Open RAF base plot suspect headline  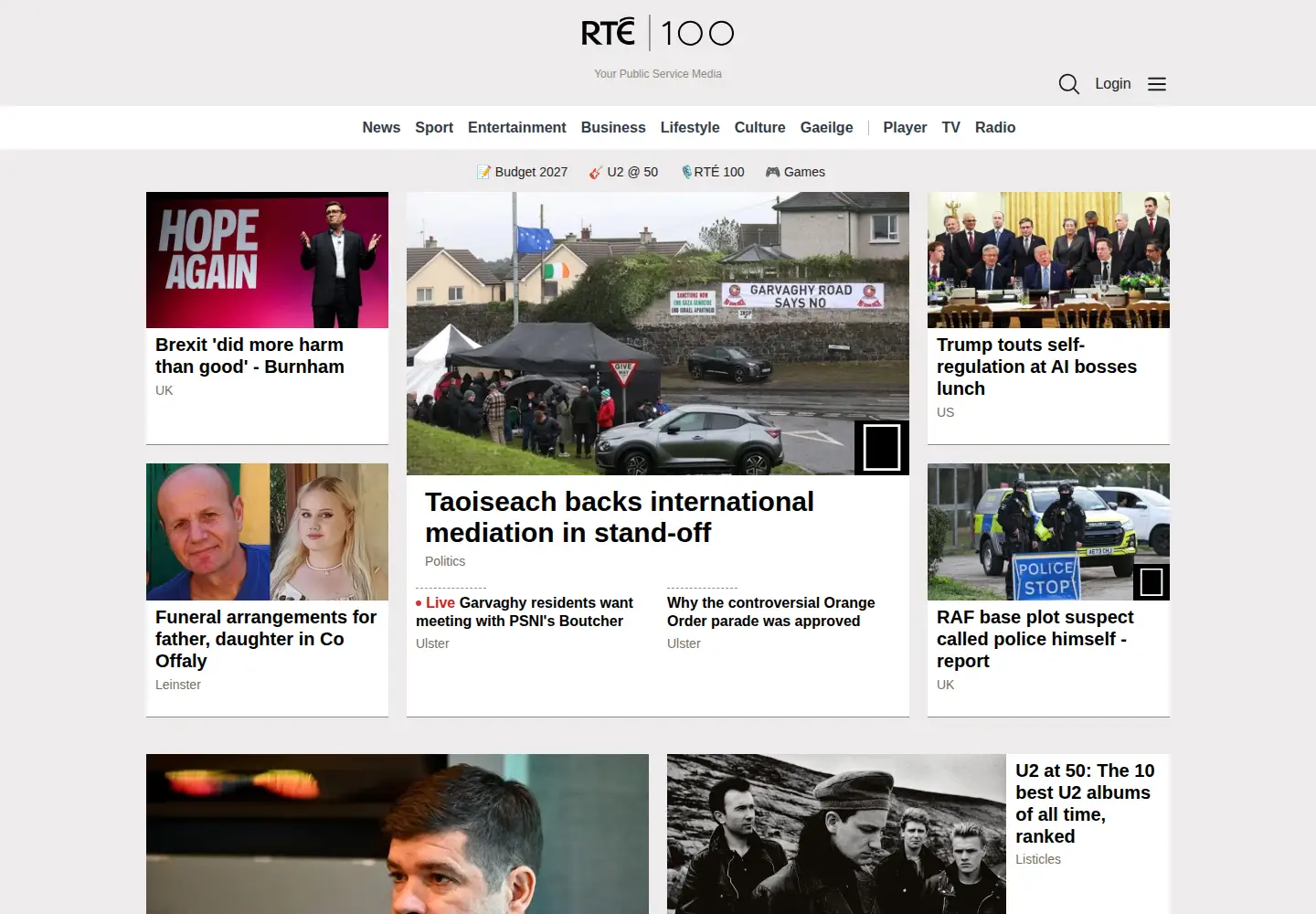tap(1035, 639)
